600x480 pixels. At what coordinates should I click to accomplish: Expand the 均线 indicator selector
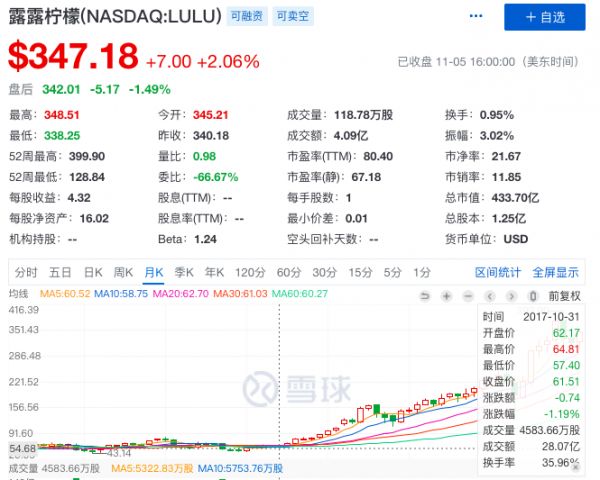tap(18, 294)
